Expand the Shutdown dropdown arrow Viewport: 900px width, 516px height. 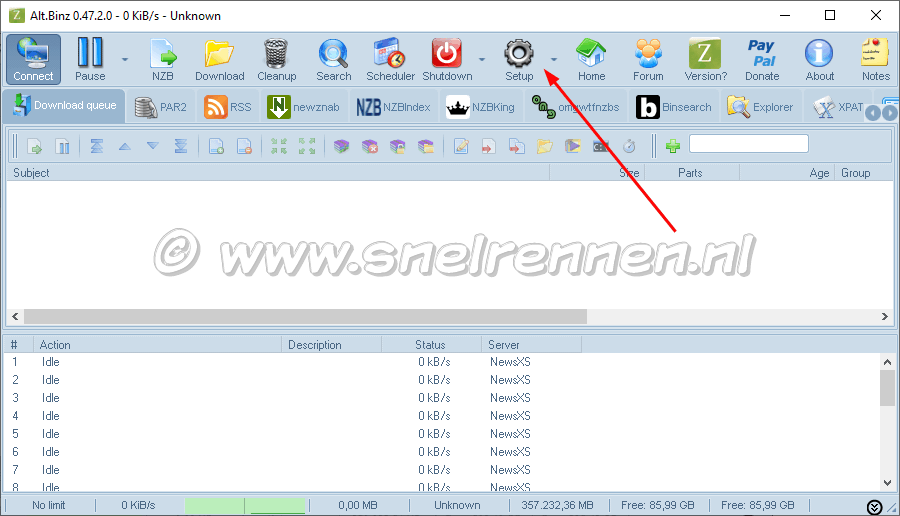[x=482, y=59]
